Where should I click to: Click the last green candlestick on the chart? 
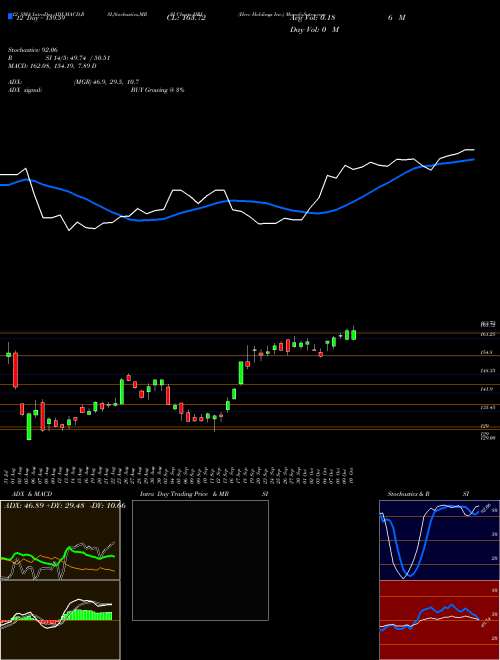(354, 335)
